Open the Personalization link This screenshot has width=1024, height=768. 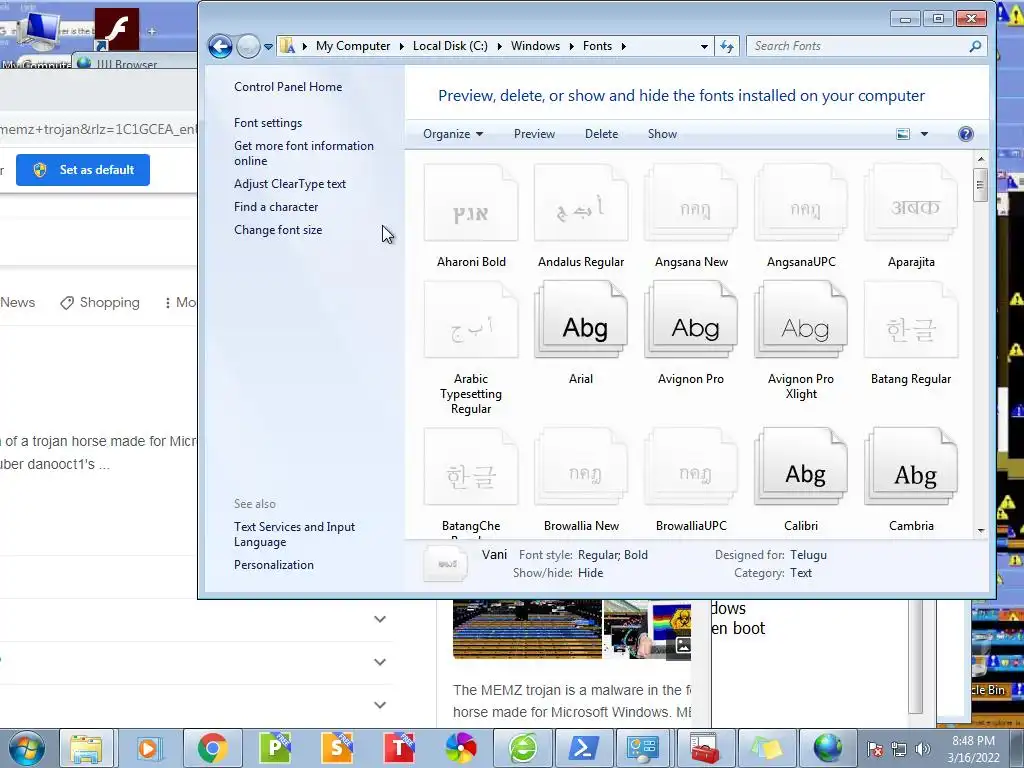click(274, 565)
